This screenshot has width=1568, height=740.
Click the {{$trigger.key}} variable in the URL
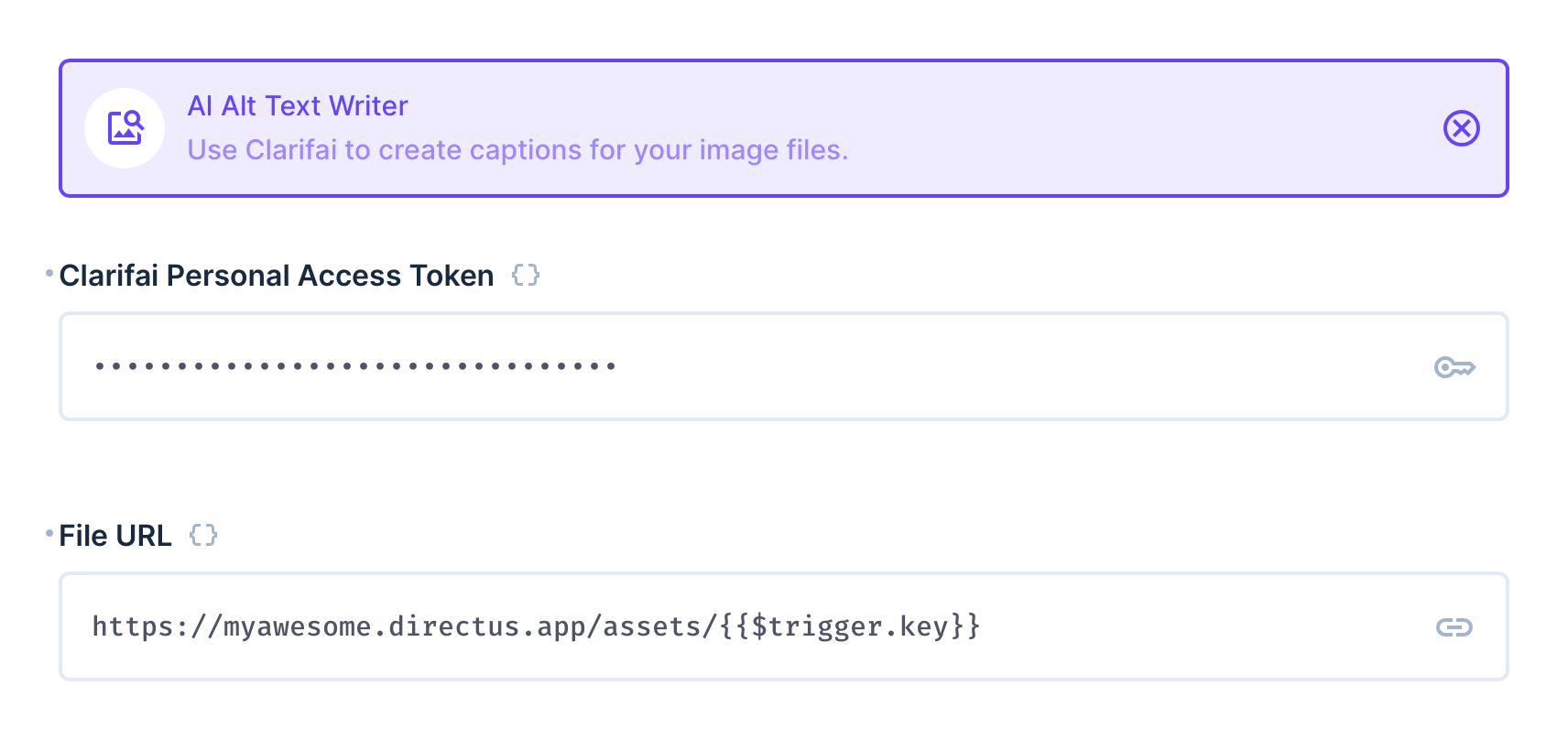coord(850,626)
